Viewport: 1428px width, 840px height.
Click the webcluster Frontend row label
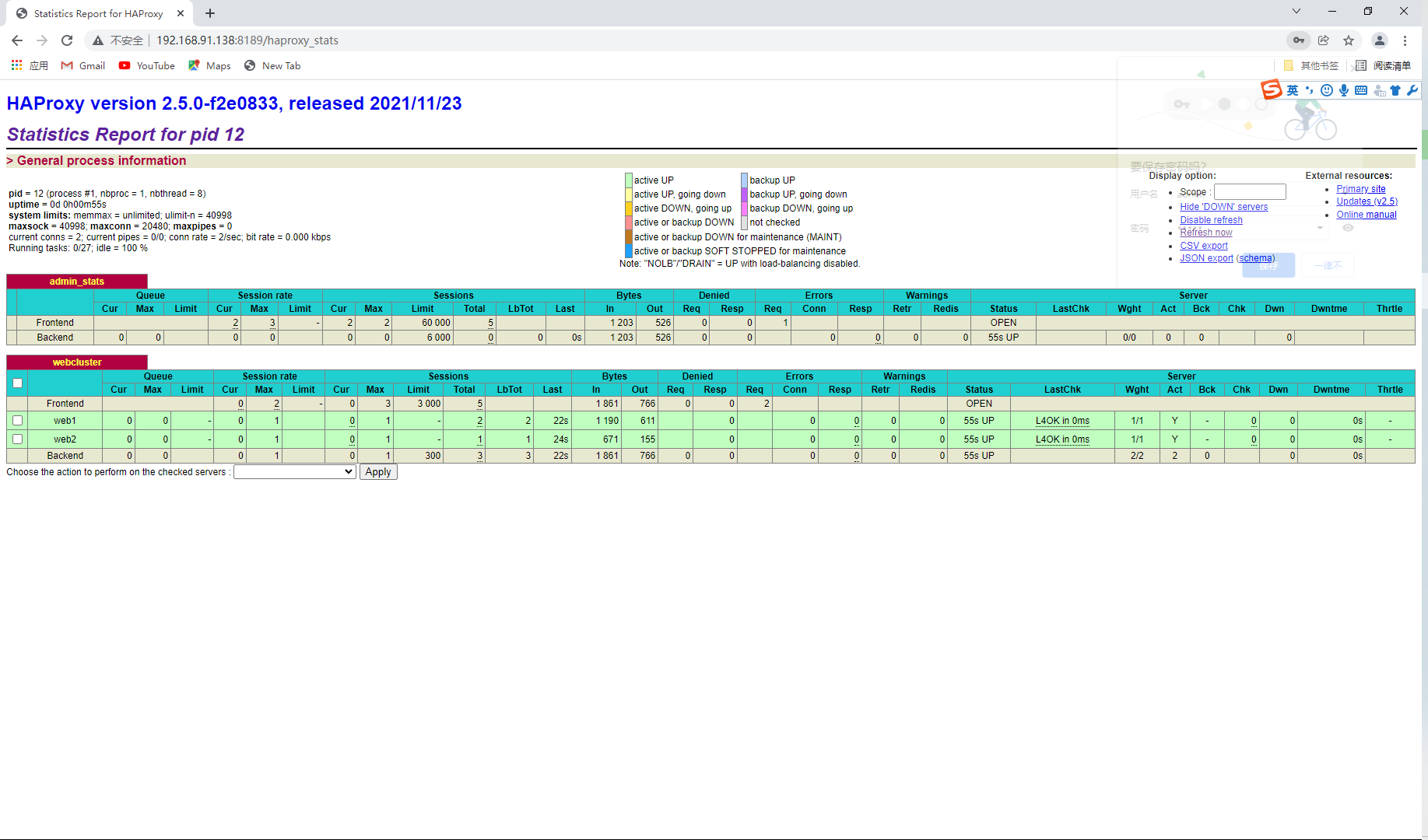click(65, 404)
